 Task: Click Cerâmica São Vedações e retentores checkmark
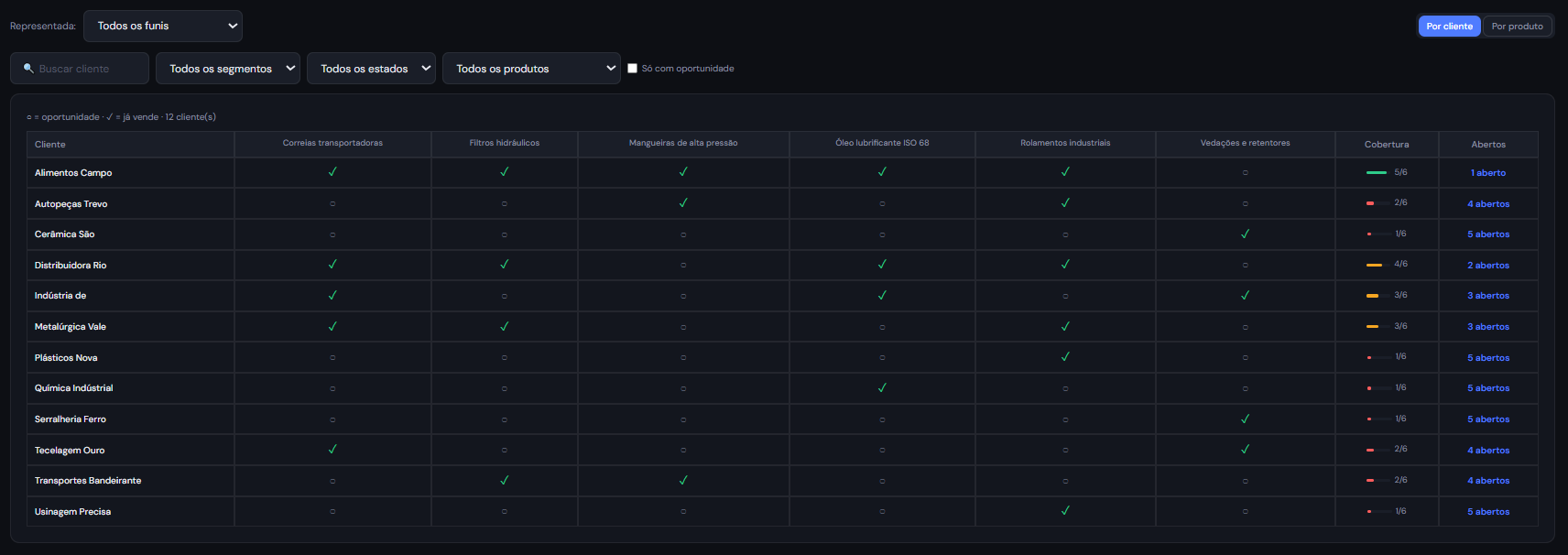(1245, 234)
